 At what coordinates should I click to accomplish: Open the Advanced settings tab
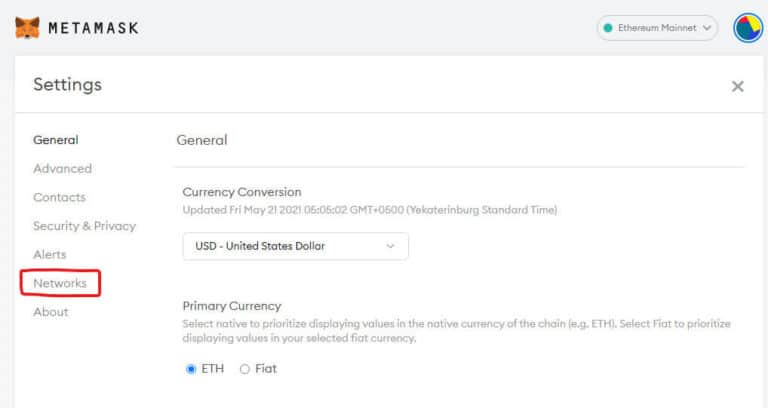pos(62,168)
